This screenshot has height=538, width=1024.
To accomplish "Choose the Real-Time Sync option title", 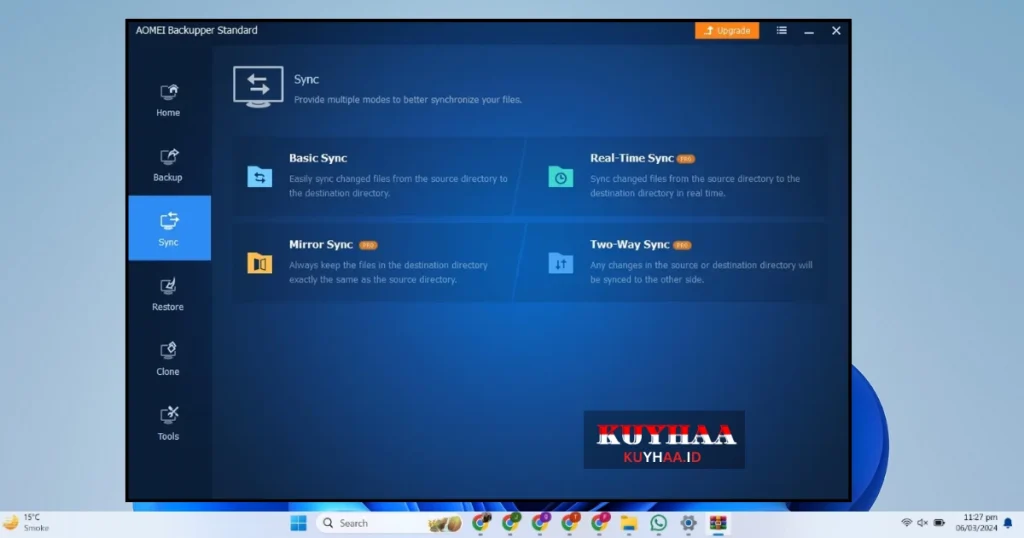I will pos(632,158).
